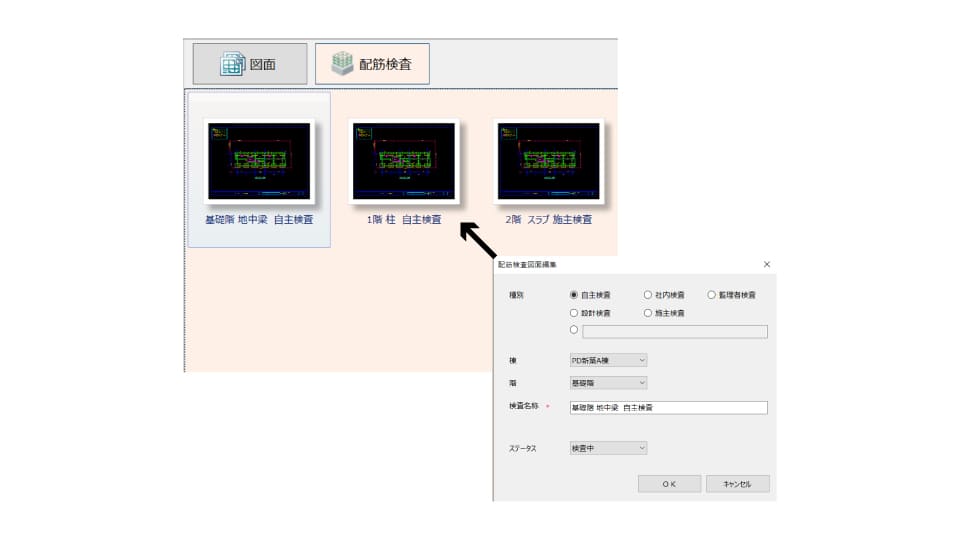Confirm the dialog with OK
Screen dimensions: 960x540
(x=669, y=484)
